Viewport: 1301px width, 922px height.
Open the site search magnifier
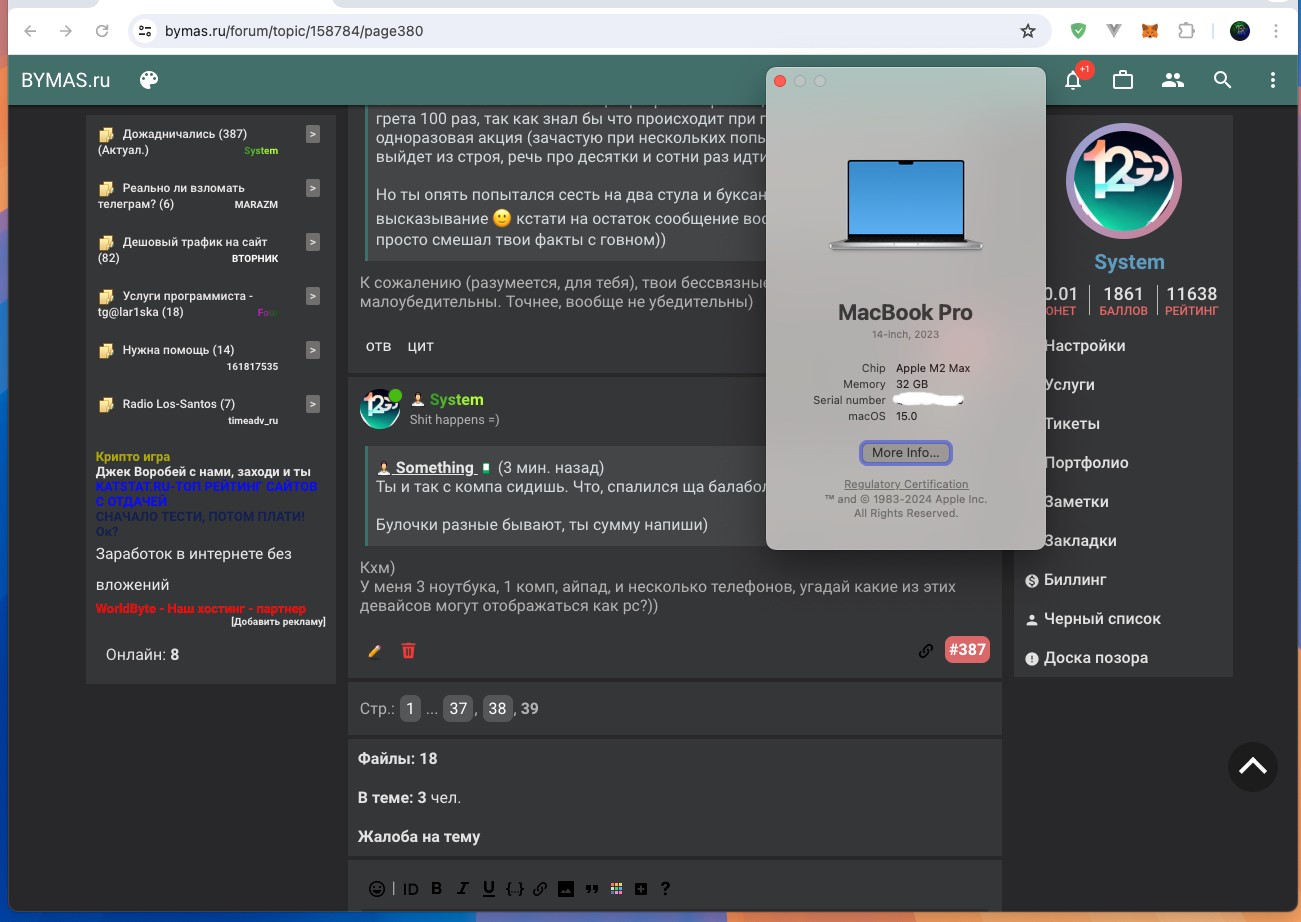click(1222, 80)
